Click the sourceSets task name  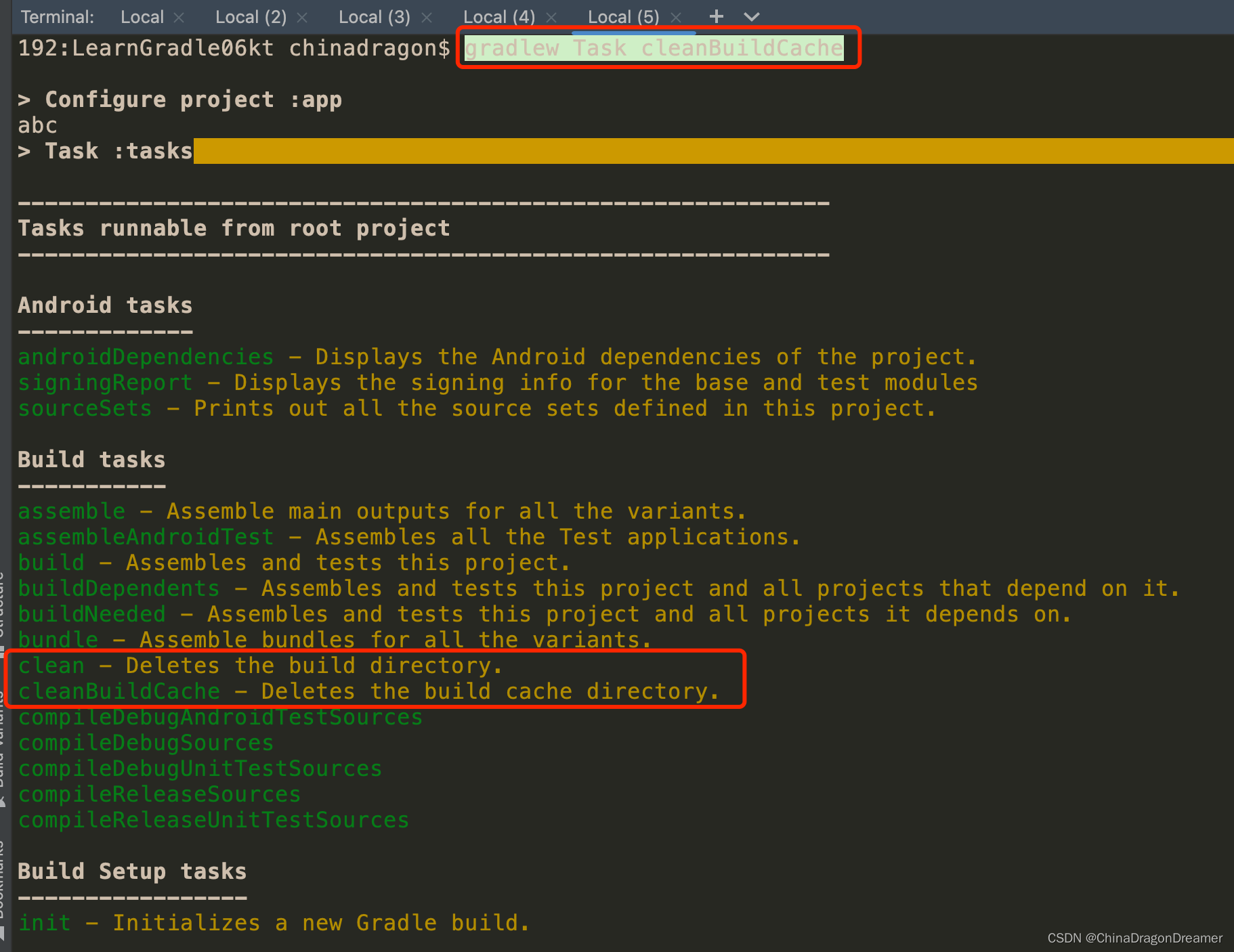tap(85, 408)
